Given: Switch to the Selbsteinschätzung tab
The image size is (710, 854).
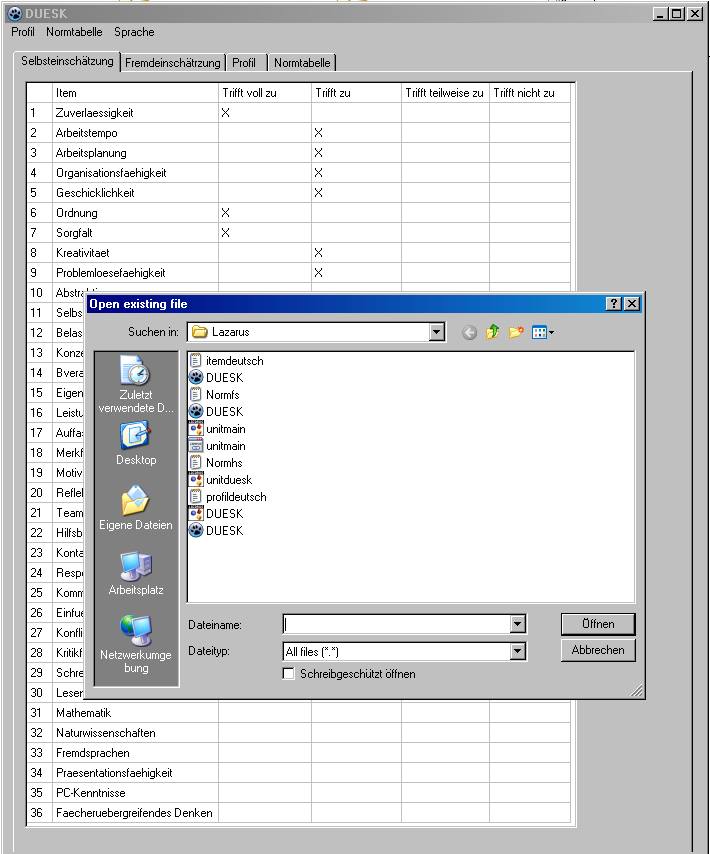Looking at the screenshot, I should point(67,60).
